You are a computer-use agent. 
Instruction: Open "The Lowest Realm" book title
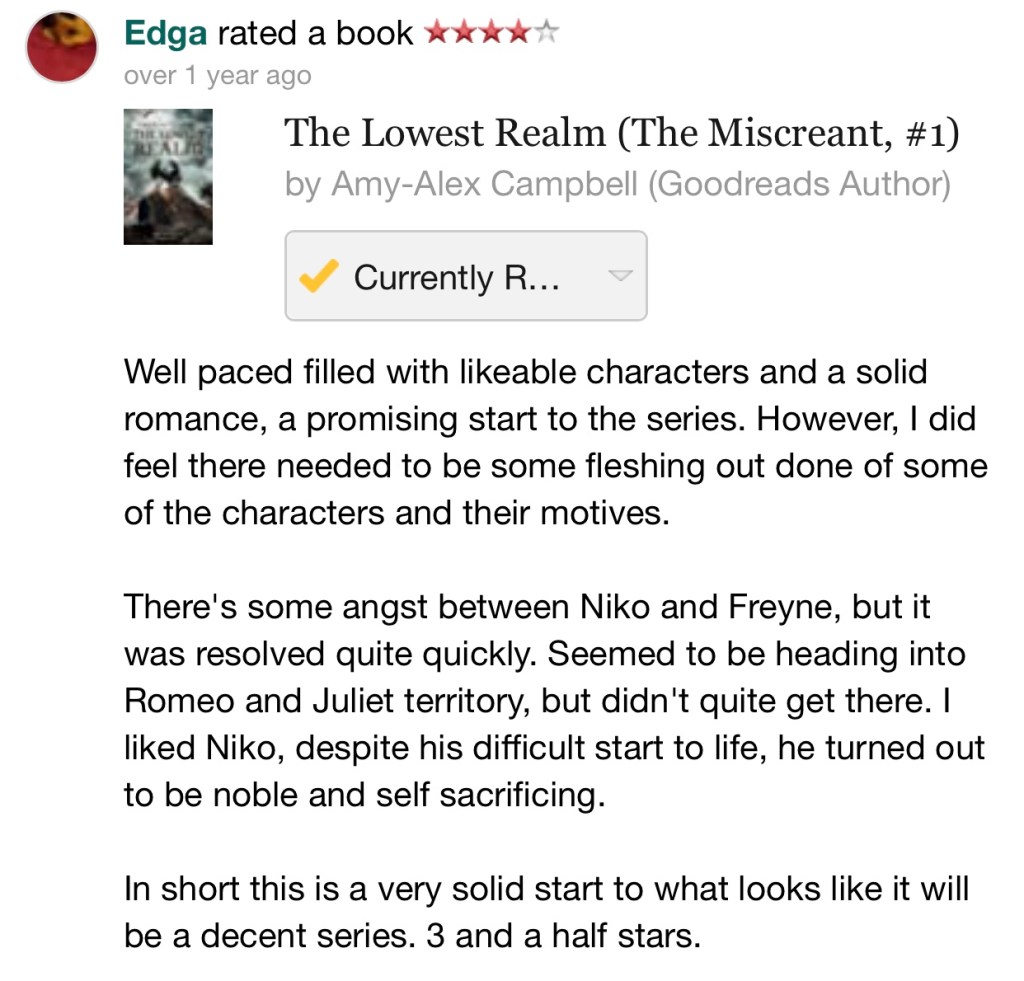click(x=444, y=134)
